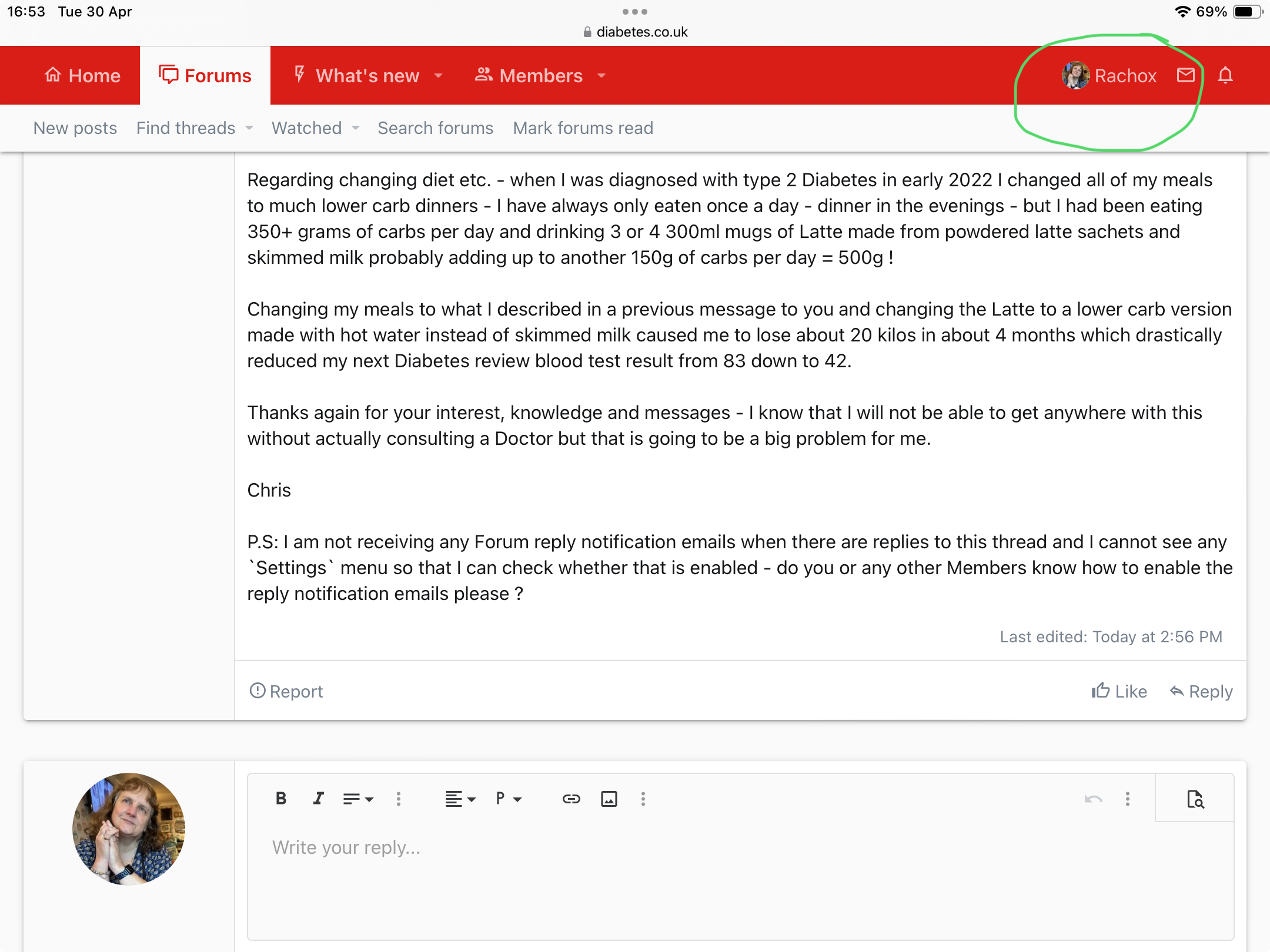Toggle bold formatting in reply editor
This screenshot has height=952, width=1270.
point(281,799)
